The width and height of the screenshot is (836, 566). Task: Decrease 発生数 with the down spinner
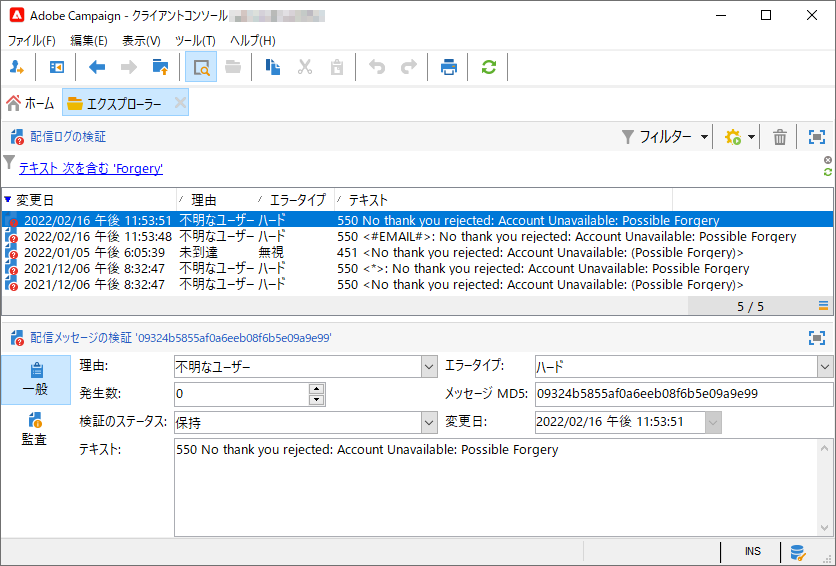(x=317, y=400)
